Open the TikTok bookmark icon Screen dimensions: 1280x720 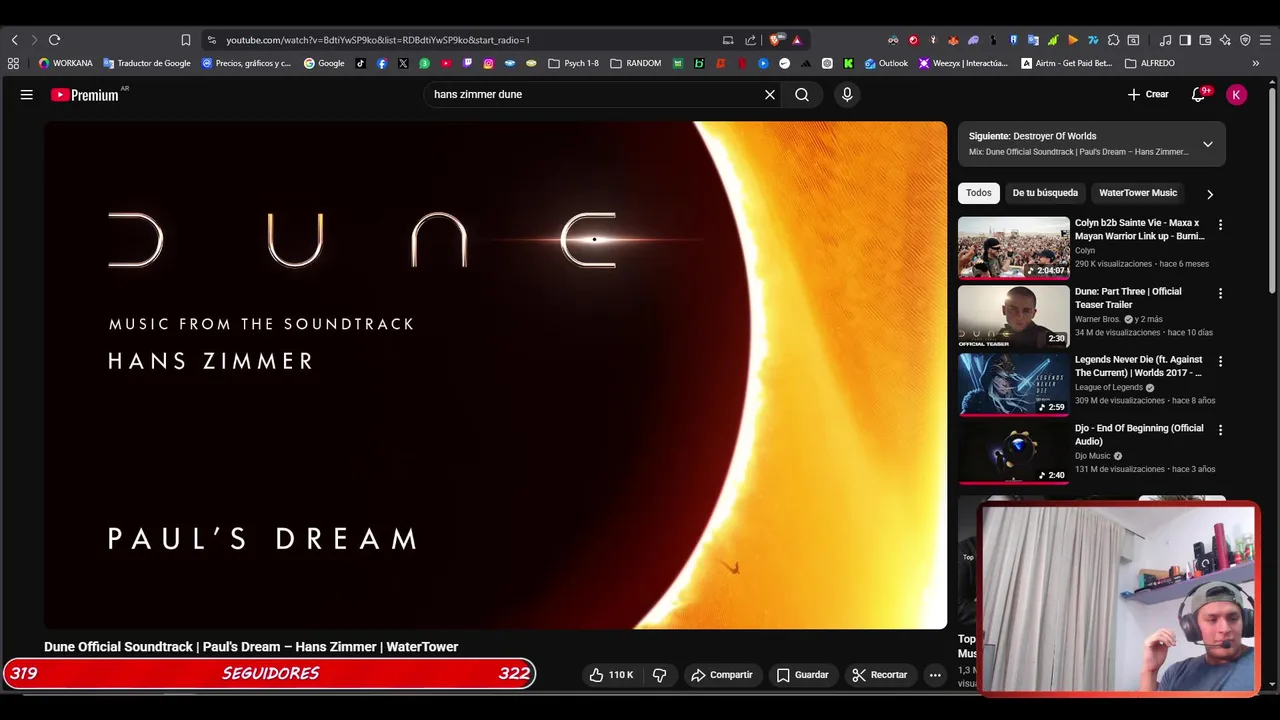point(361,63)
